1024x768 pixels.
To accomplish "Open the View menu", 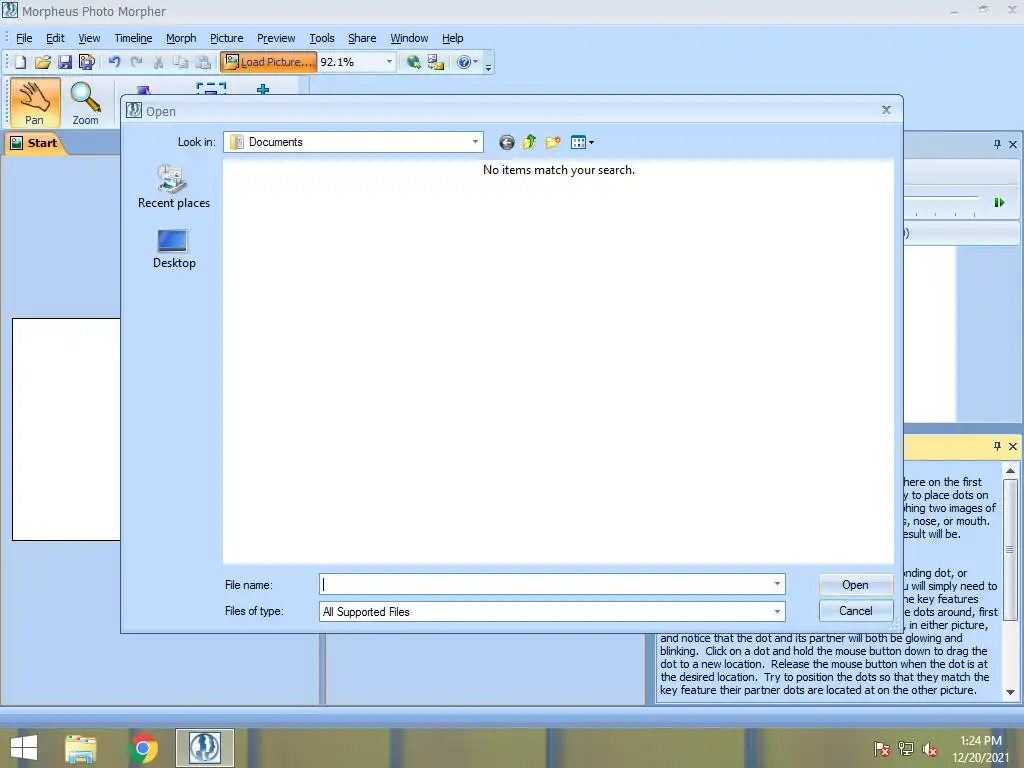I will click(x=89, y=38).
